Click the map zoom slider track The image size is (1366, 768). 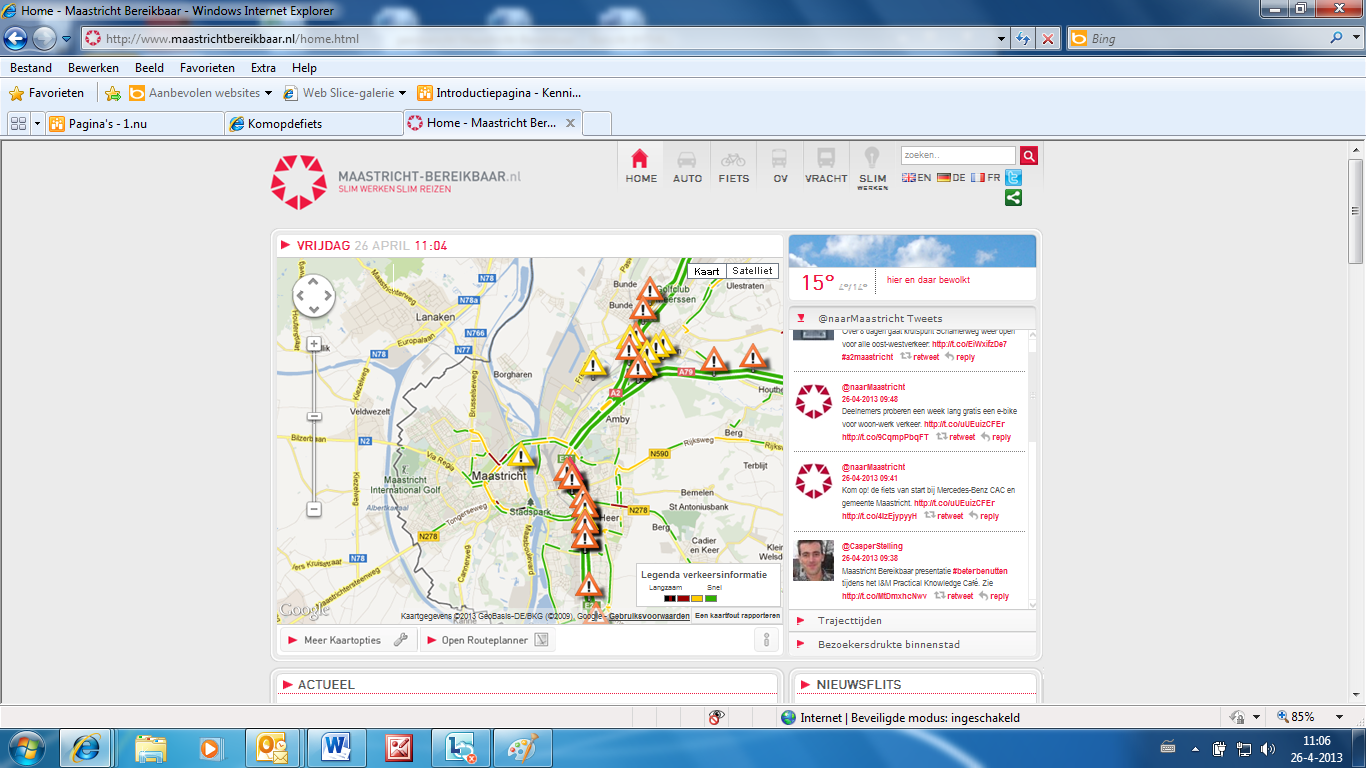tap(314, 426)
